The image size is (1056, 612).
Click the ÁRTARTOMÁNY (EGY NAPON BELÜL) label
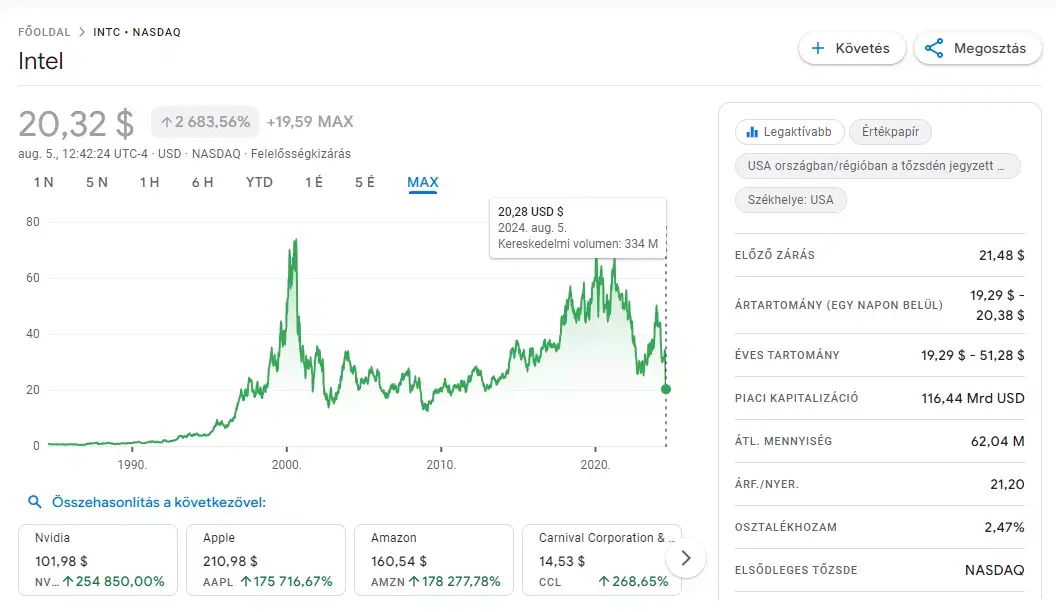pyautogui.click(x=838, y=305)
